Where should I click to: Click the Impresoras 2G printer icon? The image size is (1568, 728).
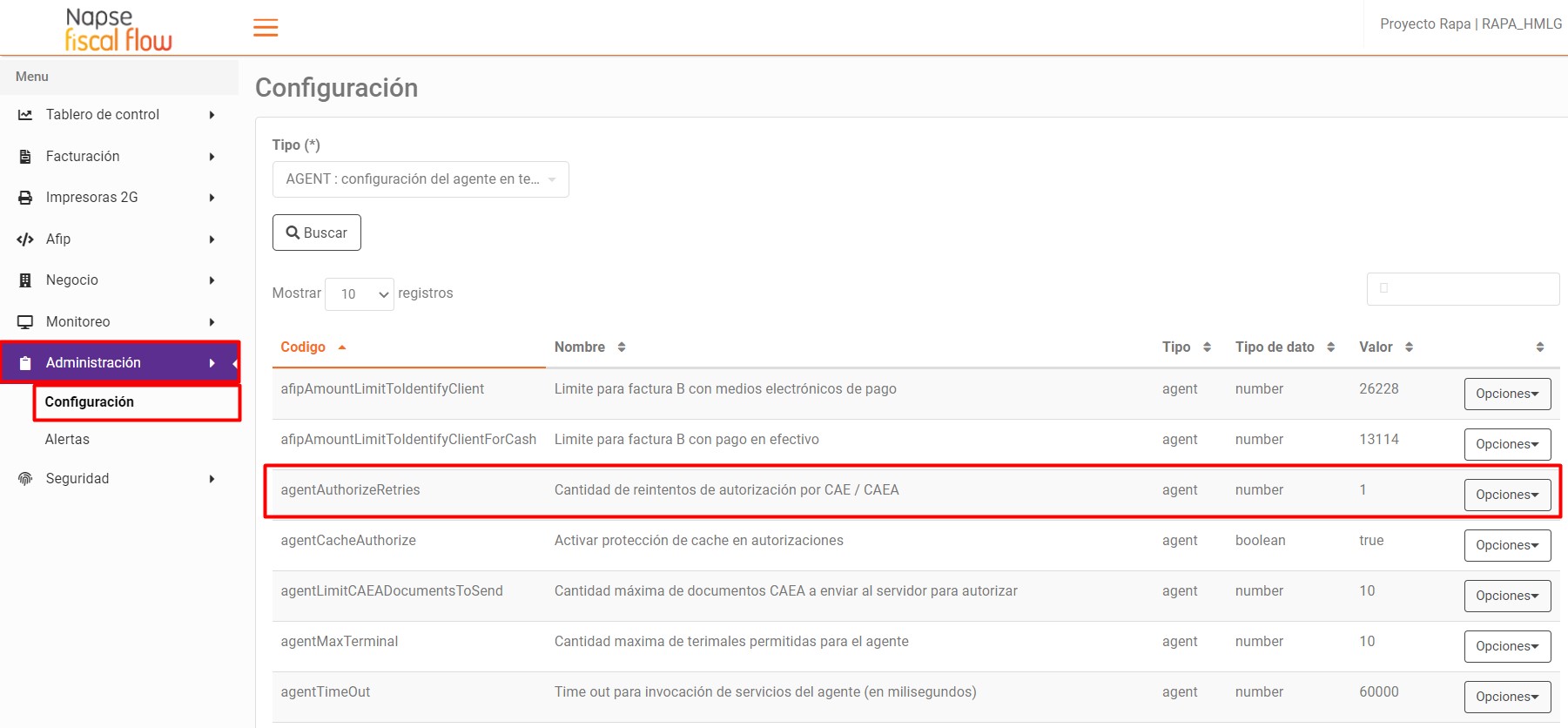25,198
